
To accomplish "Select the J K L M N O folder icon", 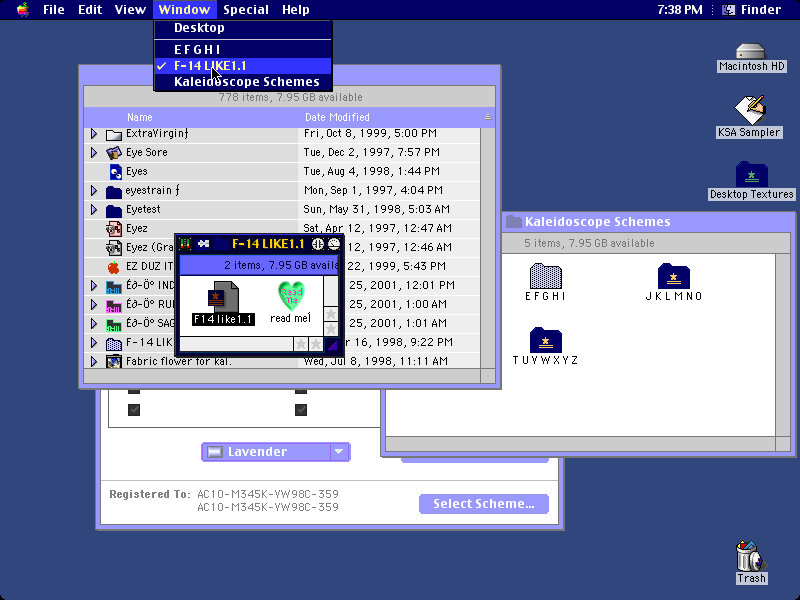I will (673, 276).
